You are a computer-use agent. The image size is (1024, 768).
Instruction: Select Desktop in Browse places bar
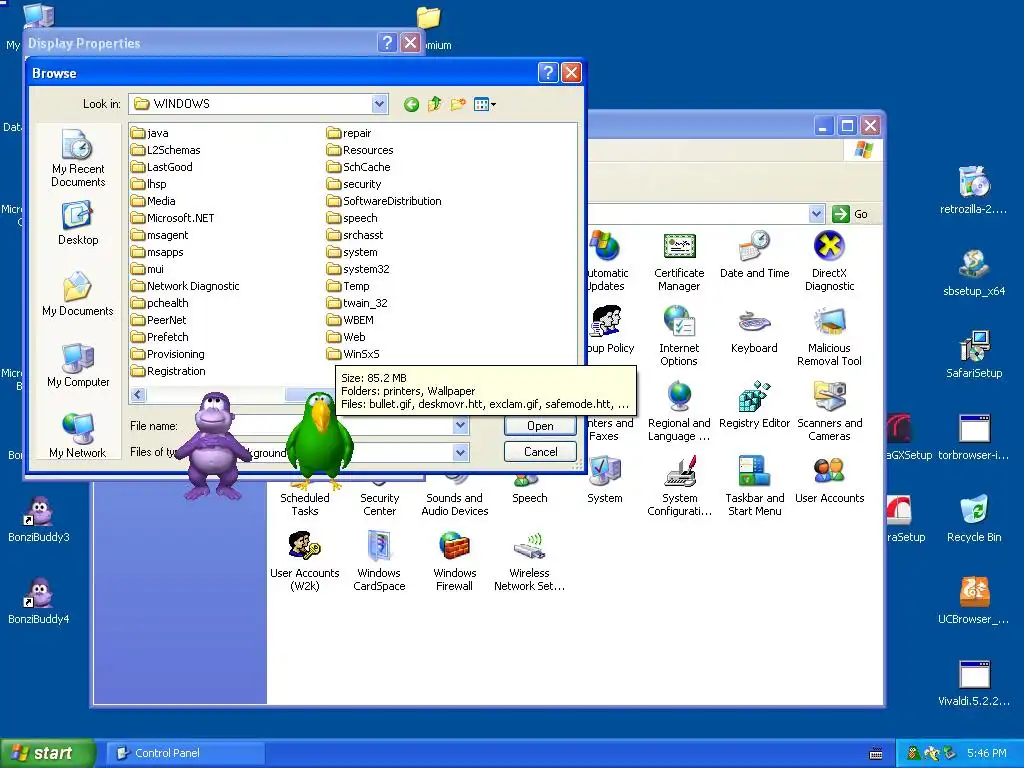pos(78,223)
